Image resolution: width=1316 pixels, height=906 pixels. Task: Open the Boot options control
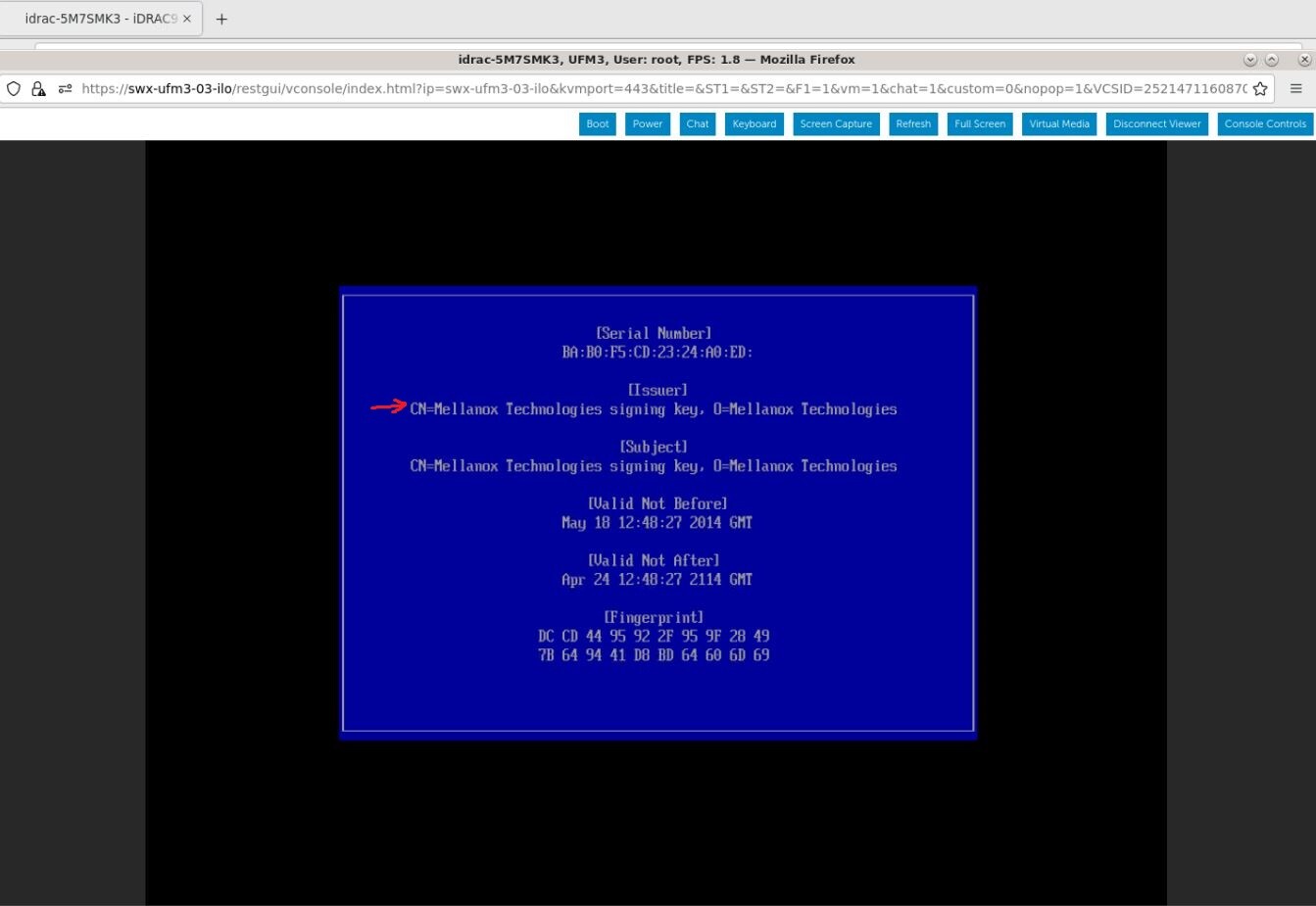point(597,123)
